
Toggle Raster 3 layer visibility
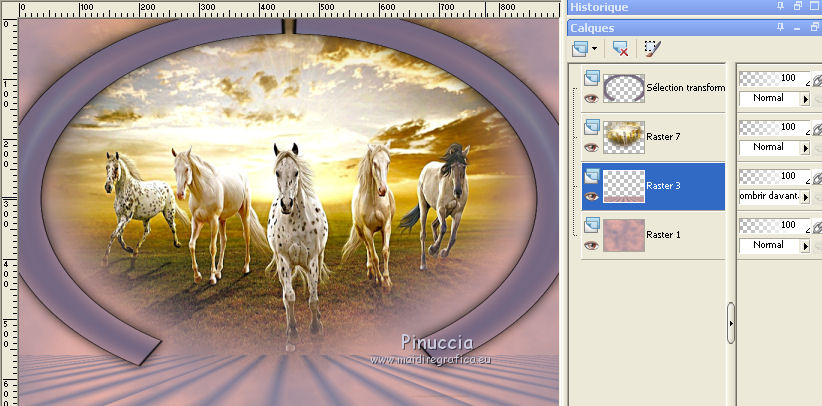(x=591, y=196)
